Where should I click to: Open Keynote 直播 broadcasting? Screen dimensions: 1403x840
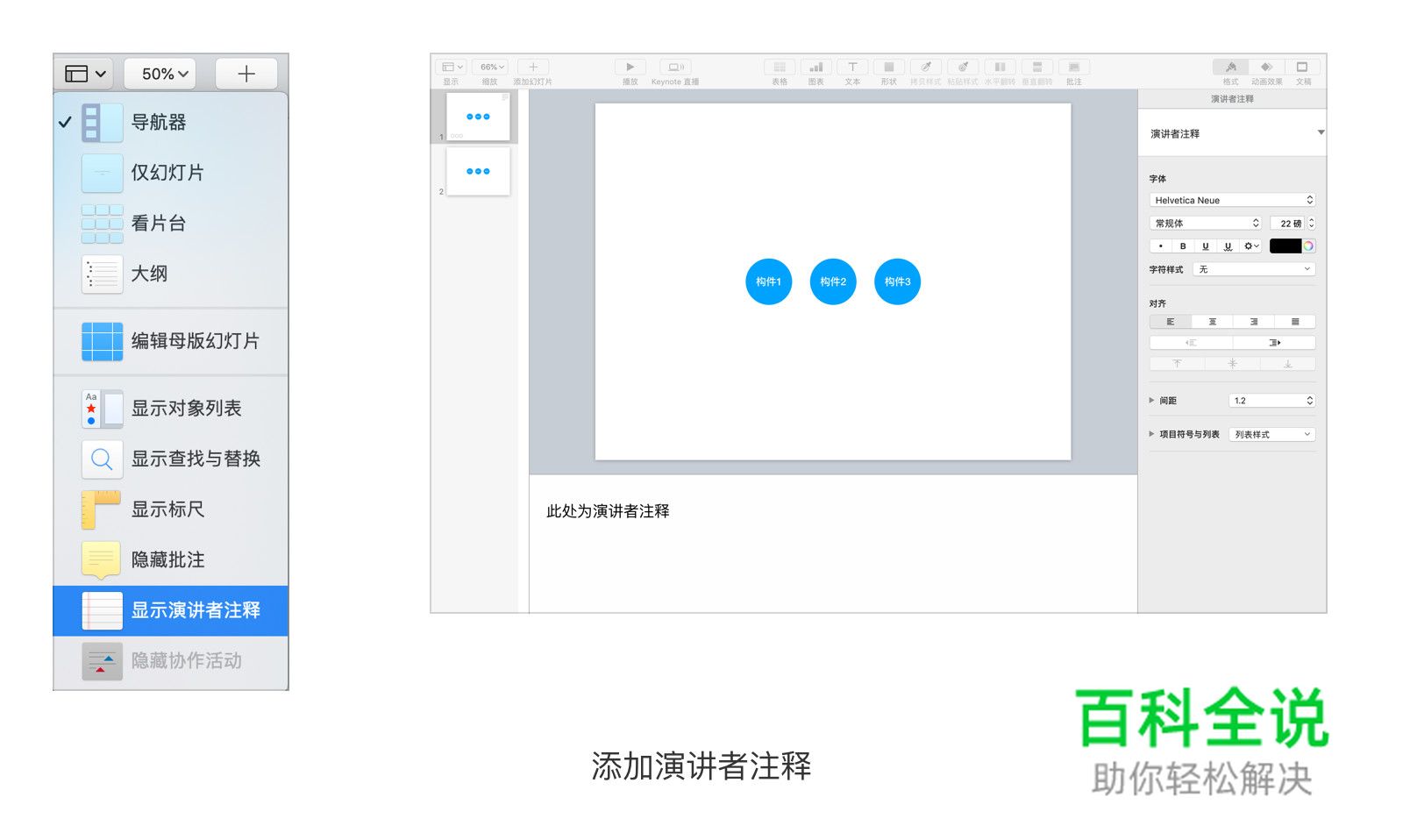click(x=675, y=68)
